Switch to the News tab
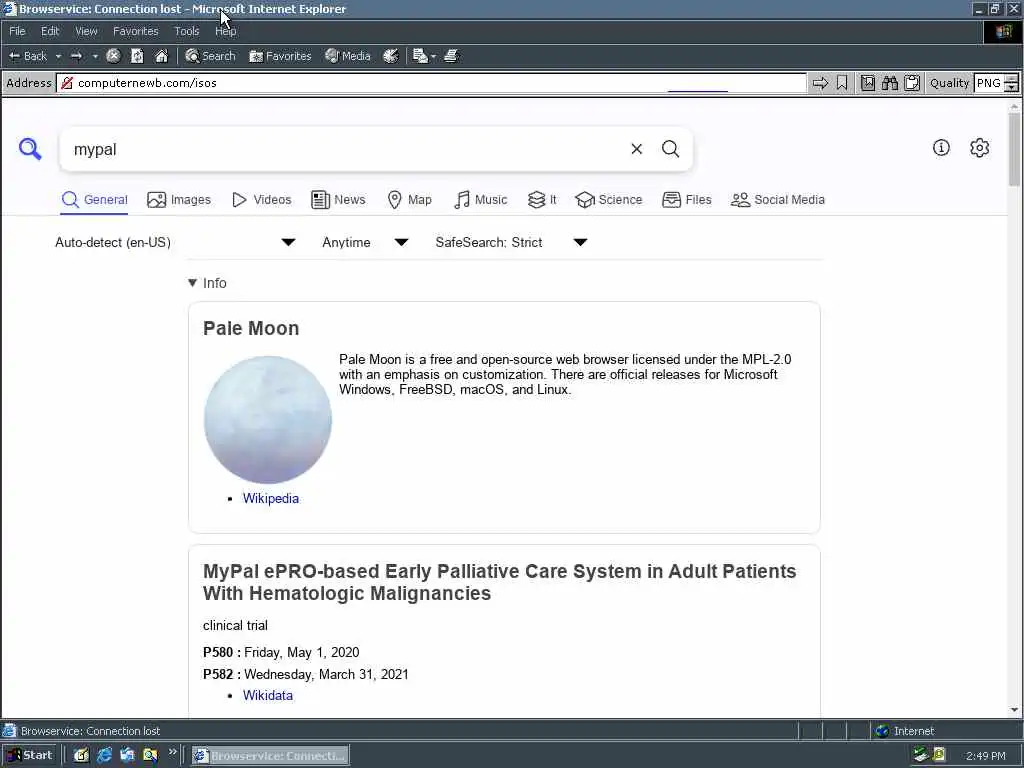This screenshot has height=768, width=1024. tap(338, 200)
